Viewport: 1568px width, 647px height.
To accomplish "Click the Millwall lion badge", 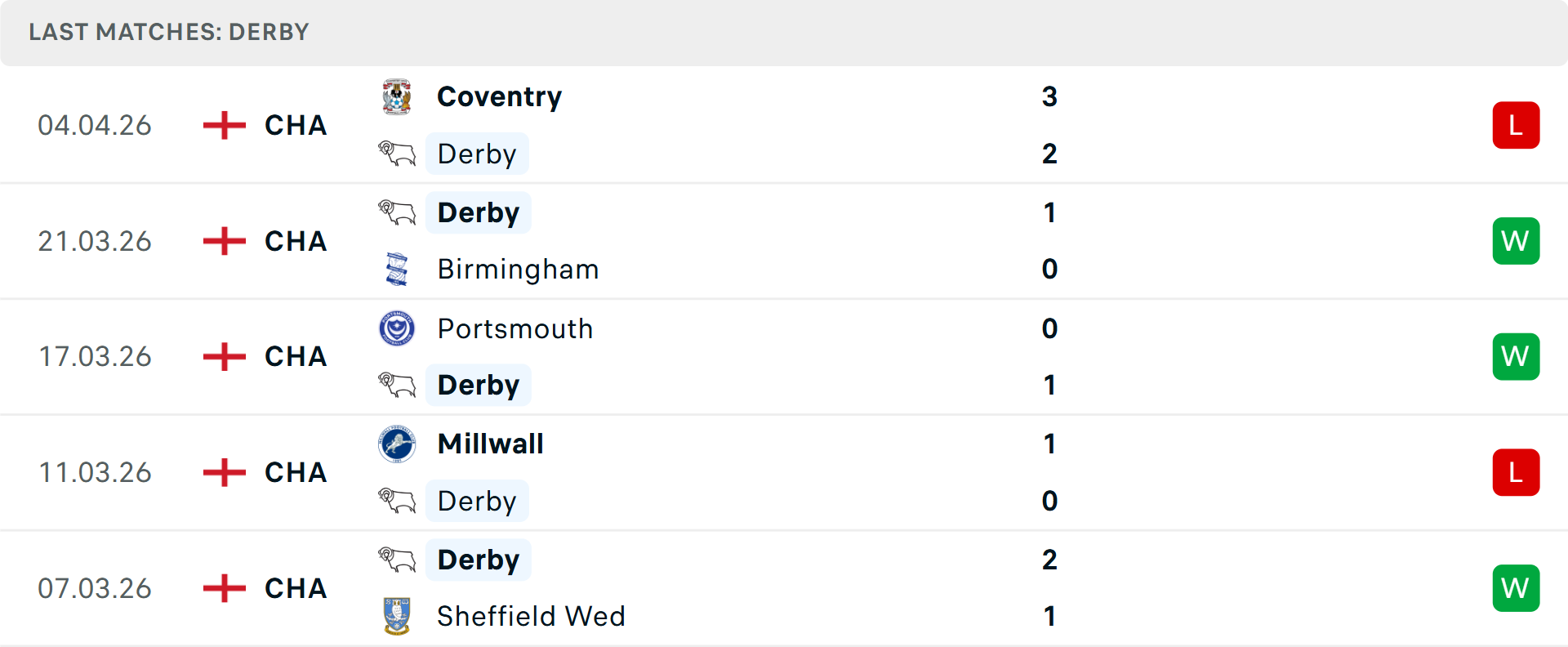I will 397,444.
